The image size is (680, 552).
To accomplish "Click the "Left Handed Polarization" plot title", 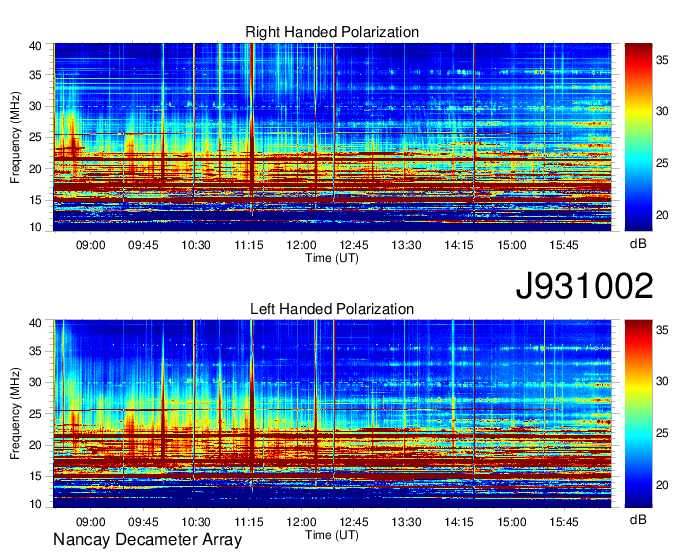I will [x=332, y=309].
